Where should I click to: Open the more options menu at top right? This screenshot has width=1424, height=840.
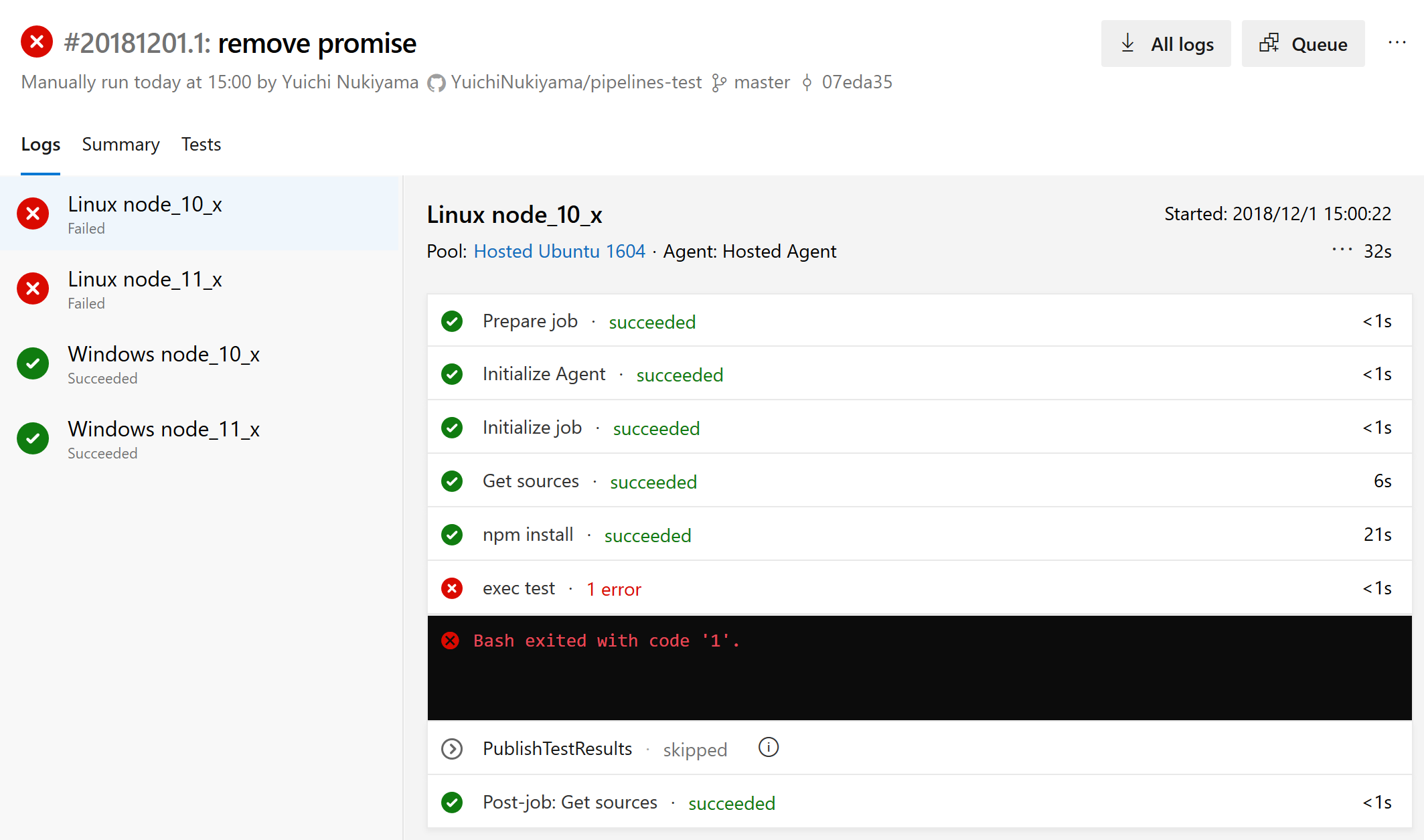tap(1397, 42)
